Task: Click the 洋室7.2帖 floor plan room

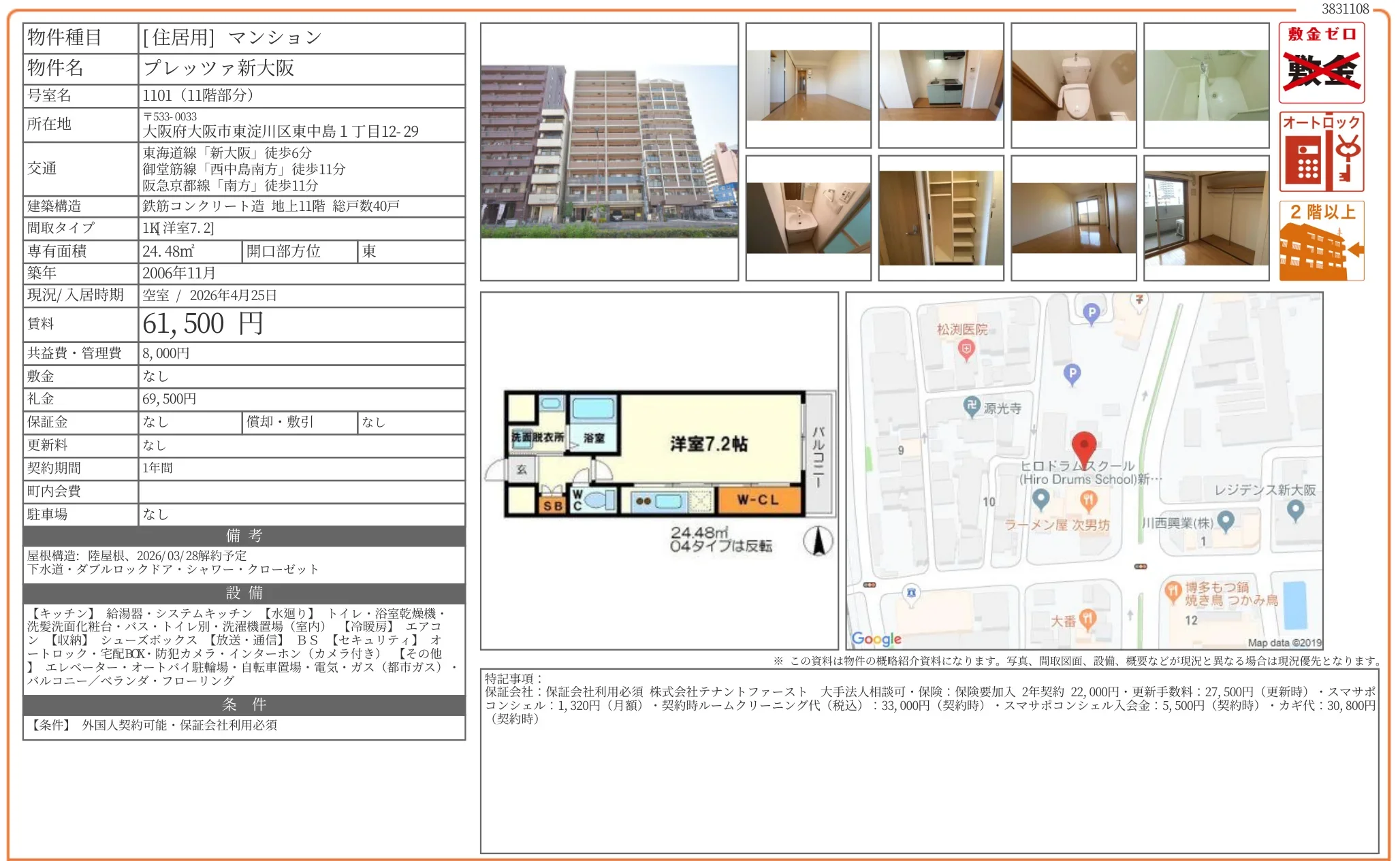Action: coord(708,444)
